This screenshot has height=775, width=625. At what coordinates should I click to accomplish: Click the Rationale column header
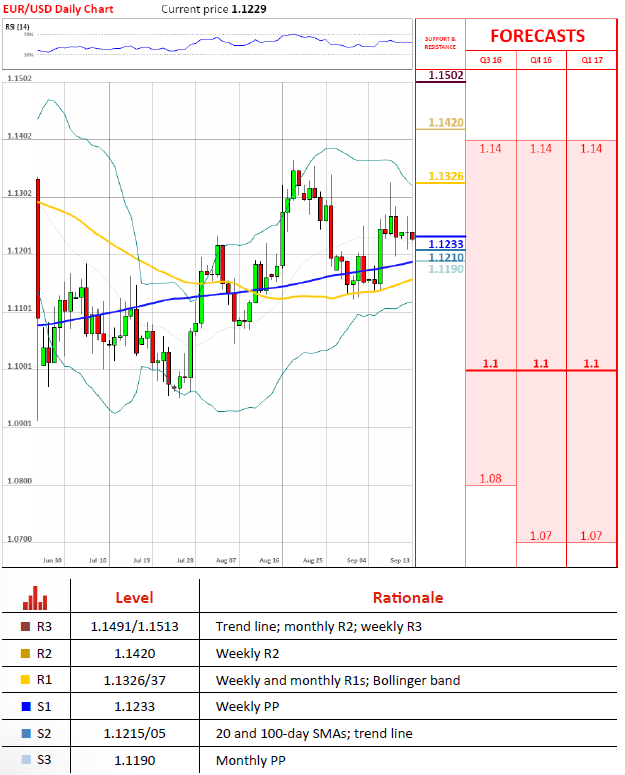408,598
